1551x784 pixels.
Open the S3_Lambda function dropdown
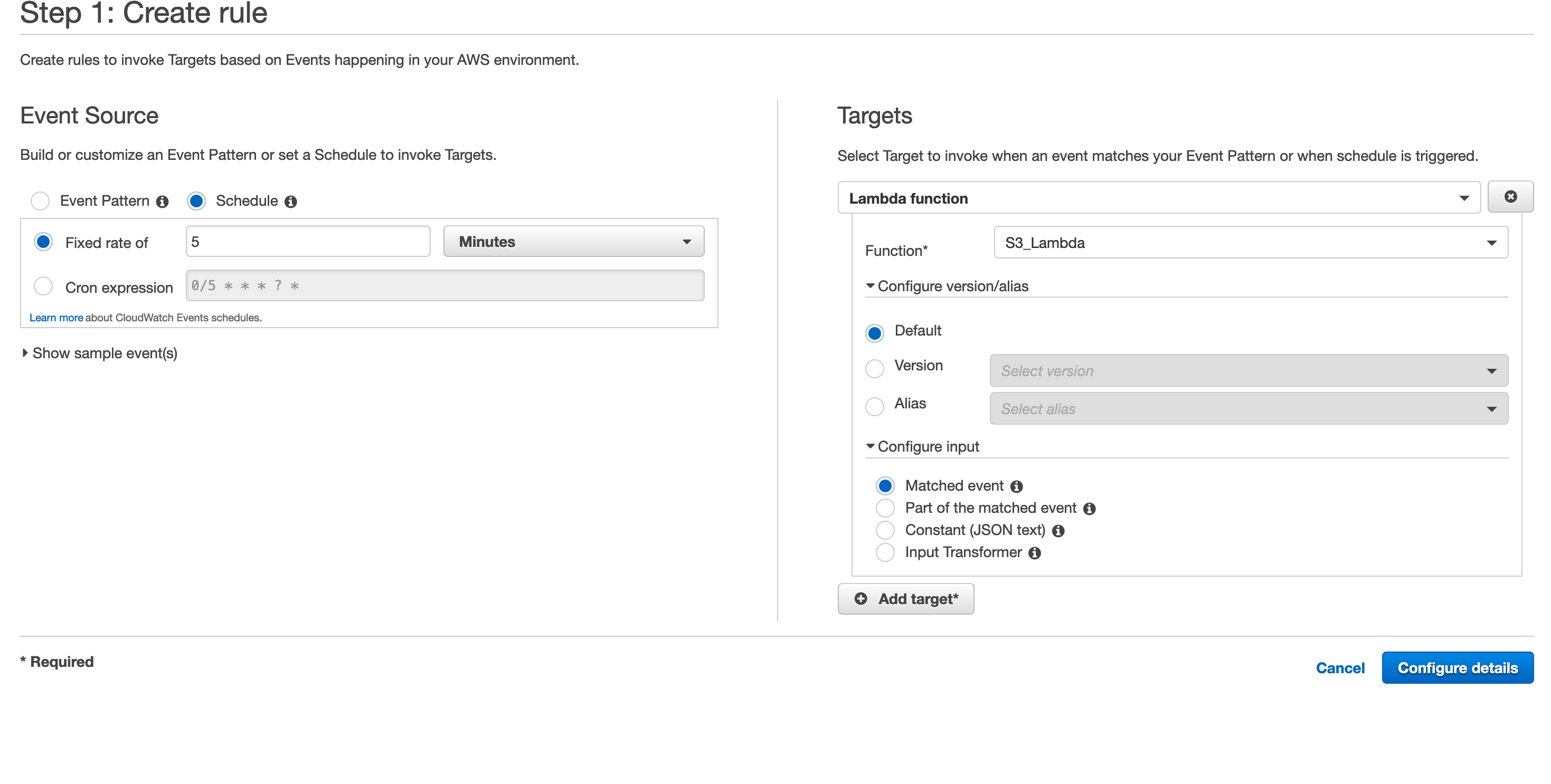(1251, 243)
